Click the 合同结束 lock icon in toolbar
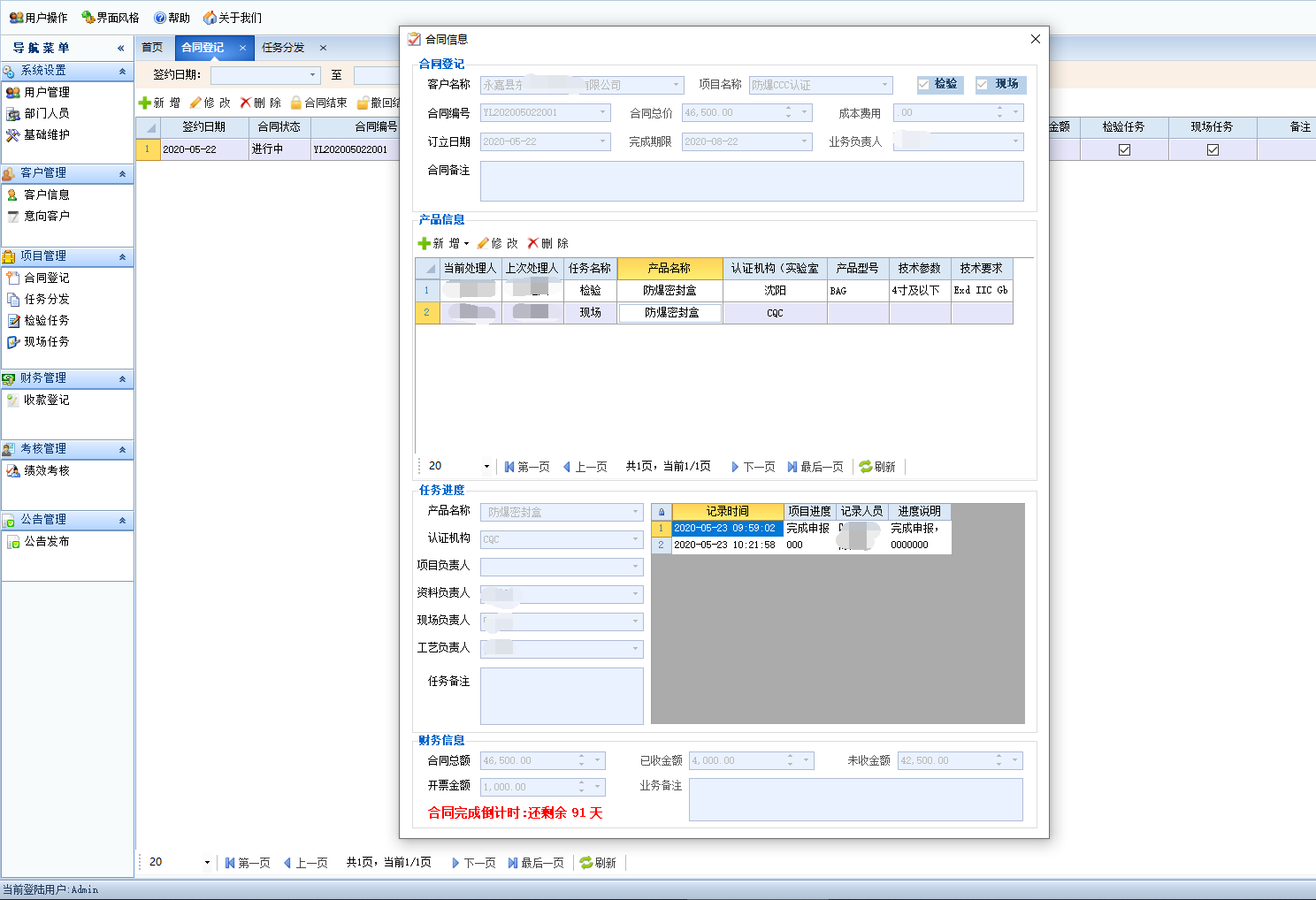 click(296, 103)
